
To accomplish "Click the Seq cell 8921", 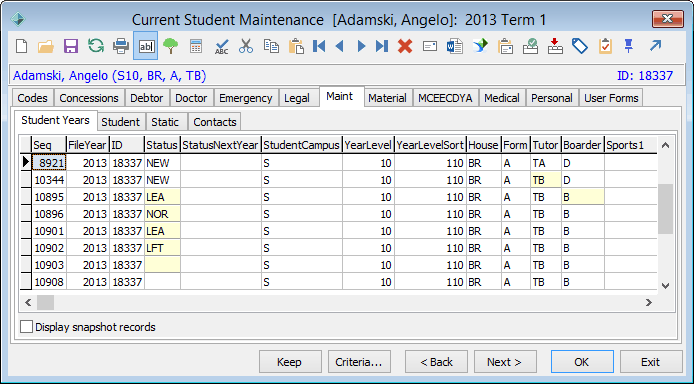I will pyautogui.click(x=49, y=163).
